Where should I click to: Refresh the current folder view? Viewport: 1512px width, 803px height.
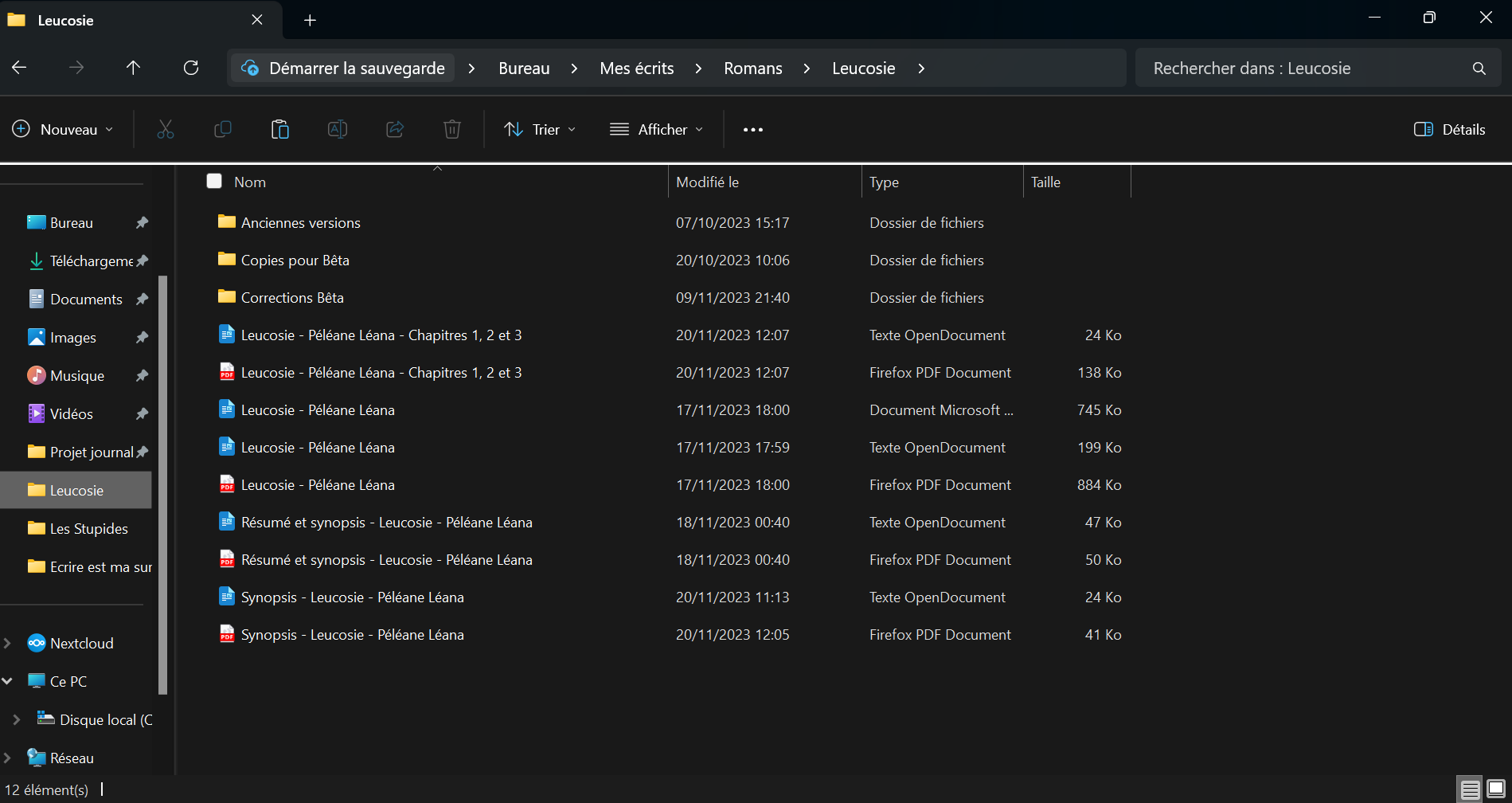191,68
